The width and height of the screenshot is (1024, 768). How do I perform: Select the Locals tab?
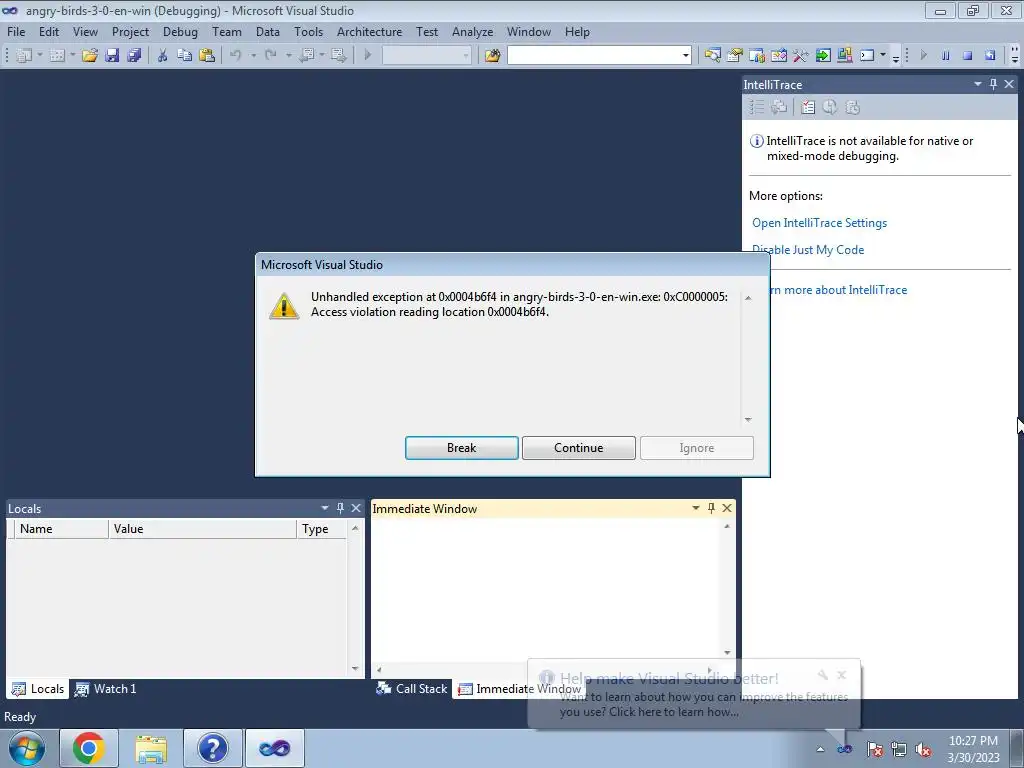(x=38, y=688)
